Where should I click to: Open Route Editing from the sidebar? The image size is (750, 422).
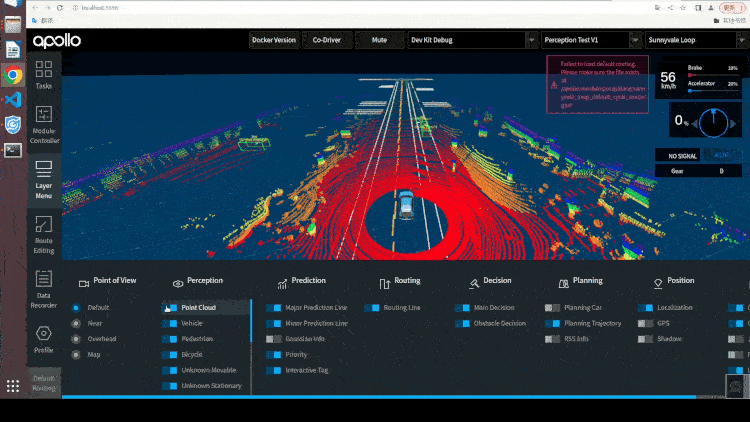click(x=44, y=234)
